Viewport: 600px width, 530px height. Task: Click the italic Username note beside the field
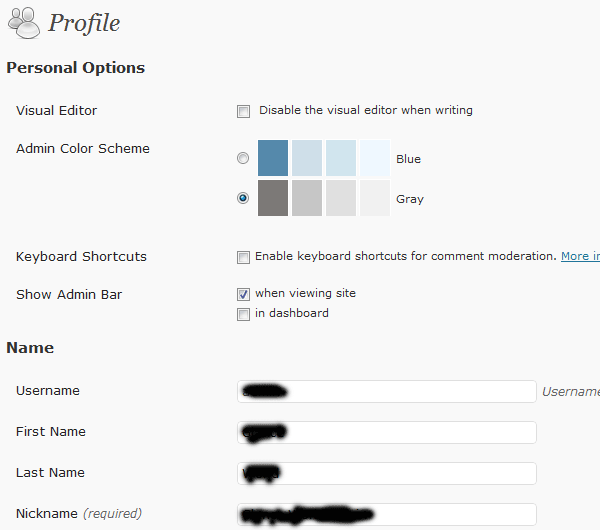pos(571,391)
